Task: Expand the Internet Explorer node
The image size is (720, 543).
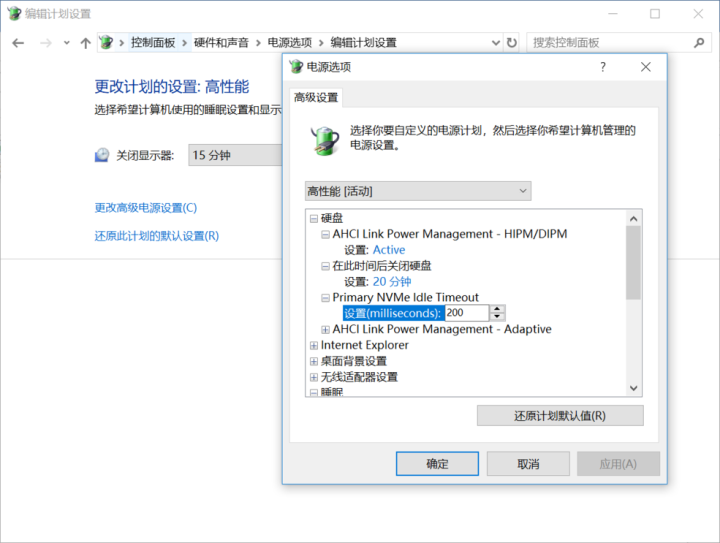Action: click(x=314, y=346)
